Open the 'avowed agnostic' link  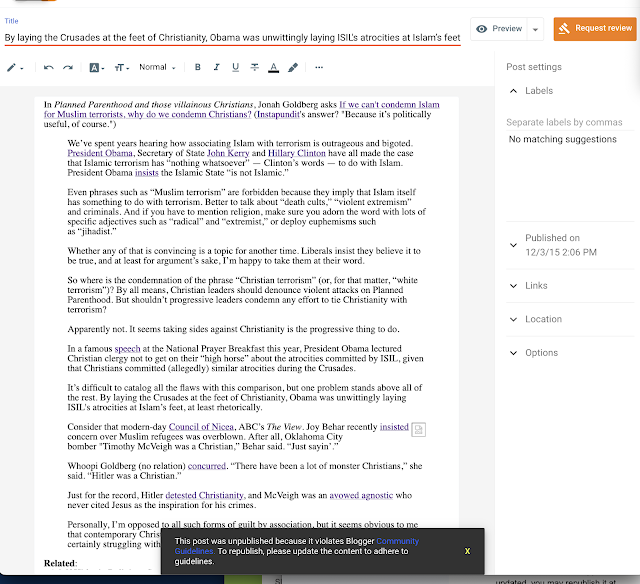361,495
